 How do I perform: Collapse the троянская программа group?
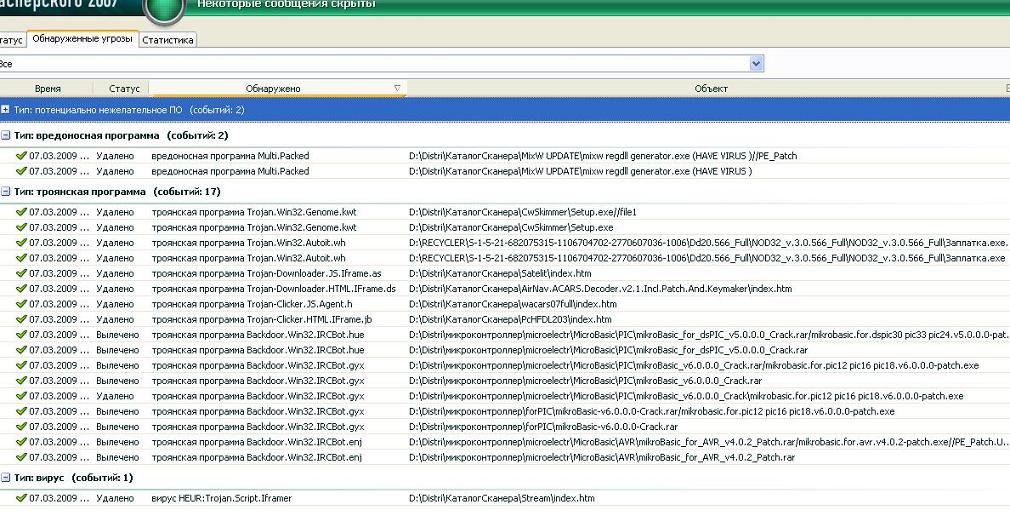click(x=5, y=191)
